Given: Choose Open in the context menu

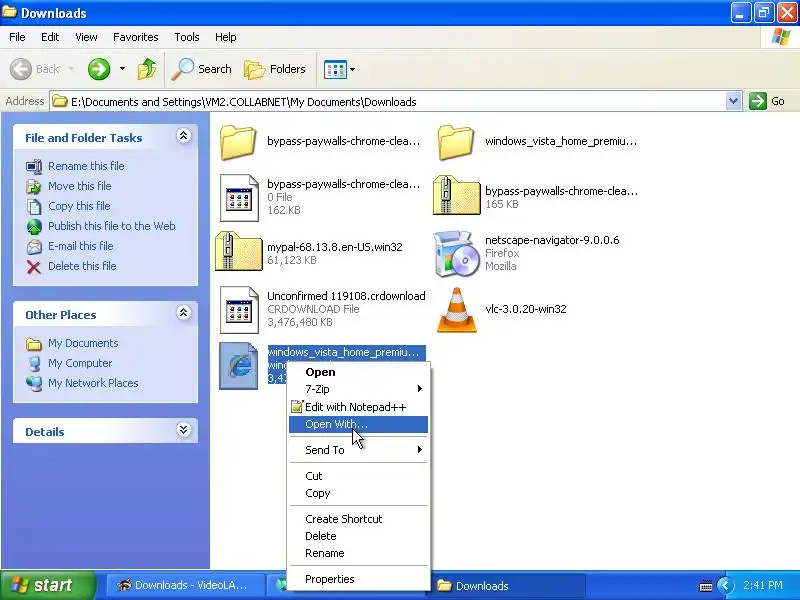Looking at the screenshot, I should [358, 372].
